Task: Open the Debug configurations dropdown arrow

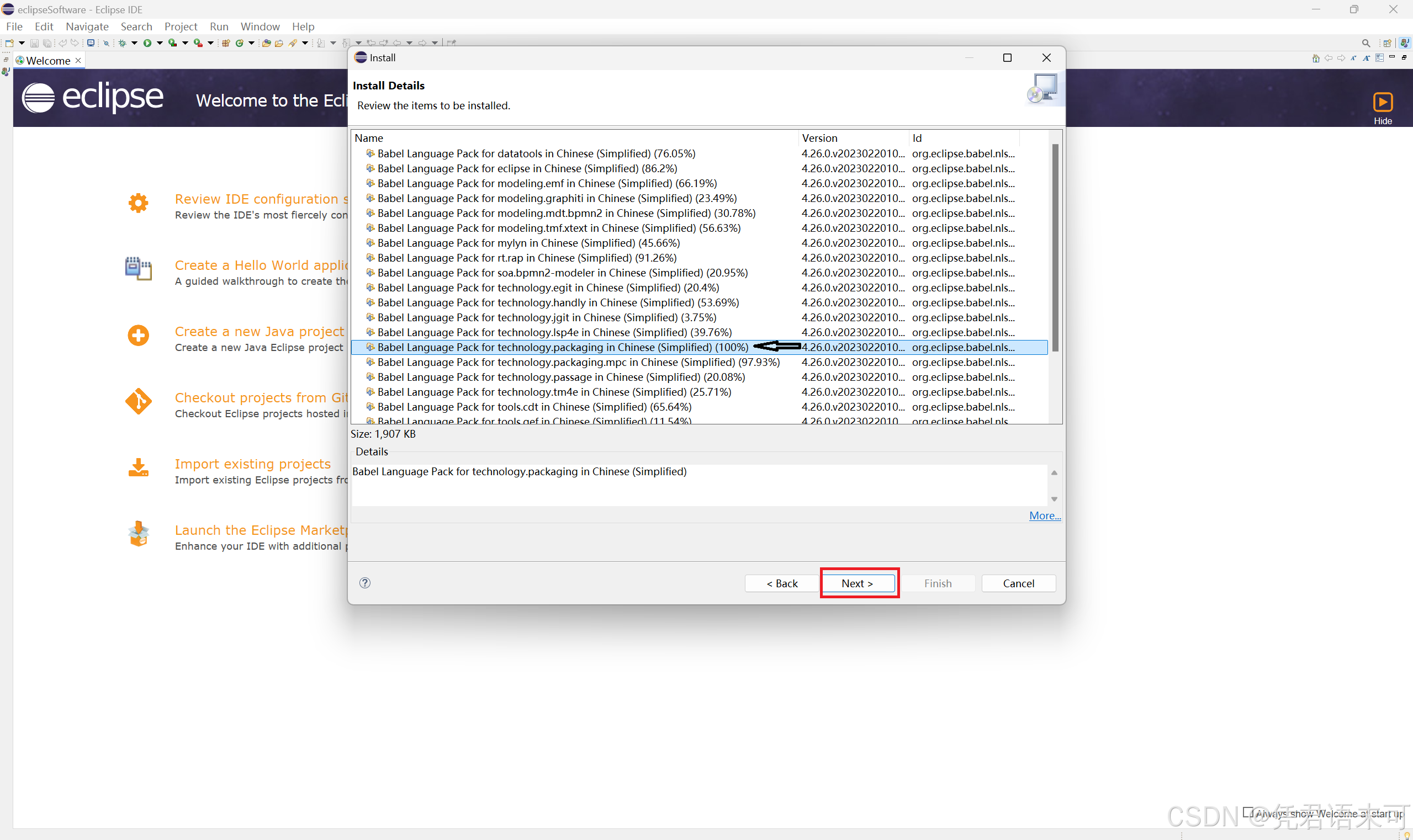Action: tap(135, 43)
